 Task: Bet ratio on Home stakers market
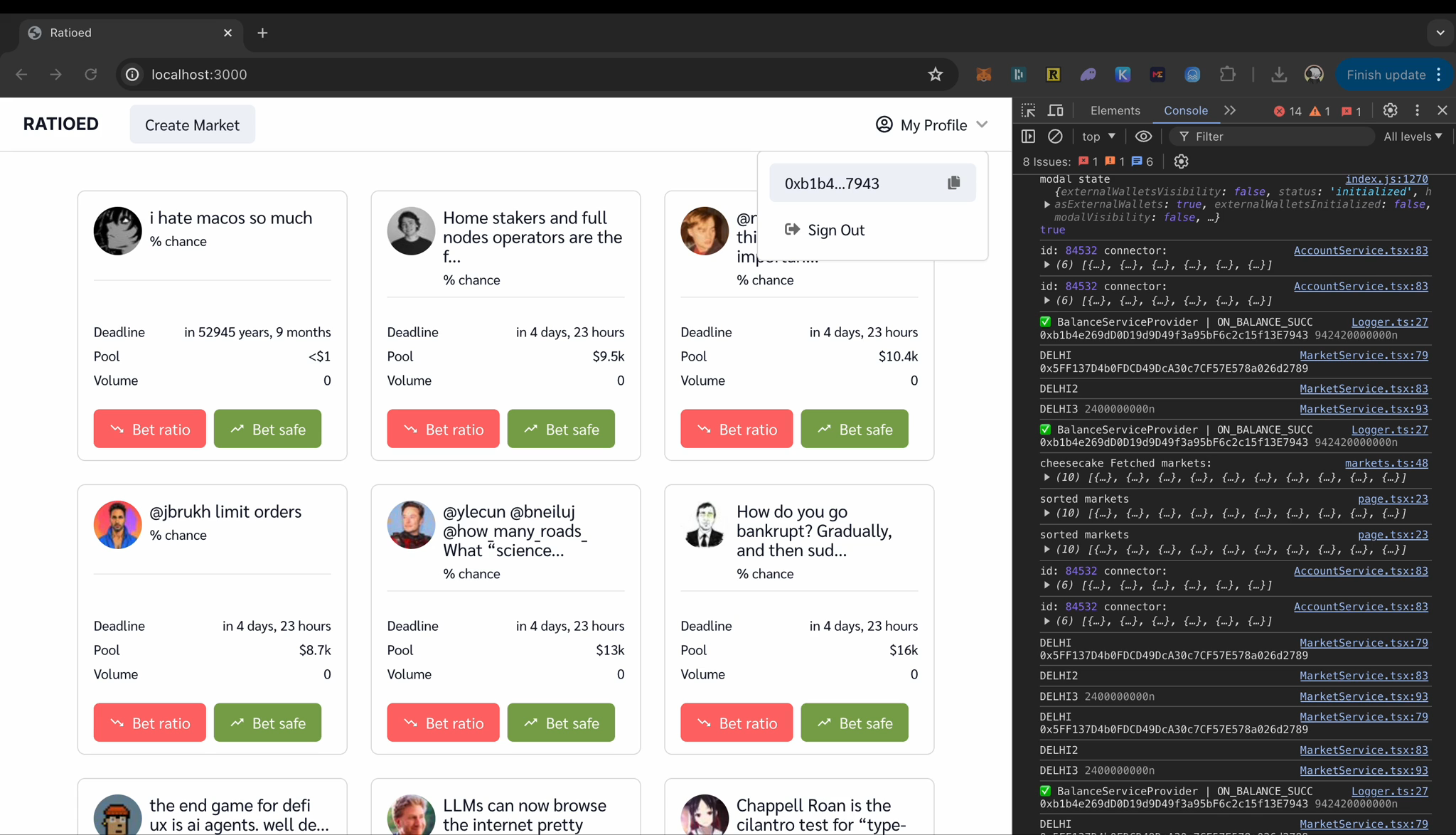[x=443, y=429]
